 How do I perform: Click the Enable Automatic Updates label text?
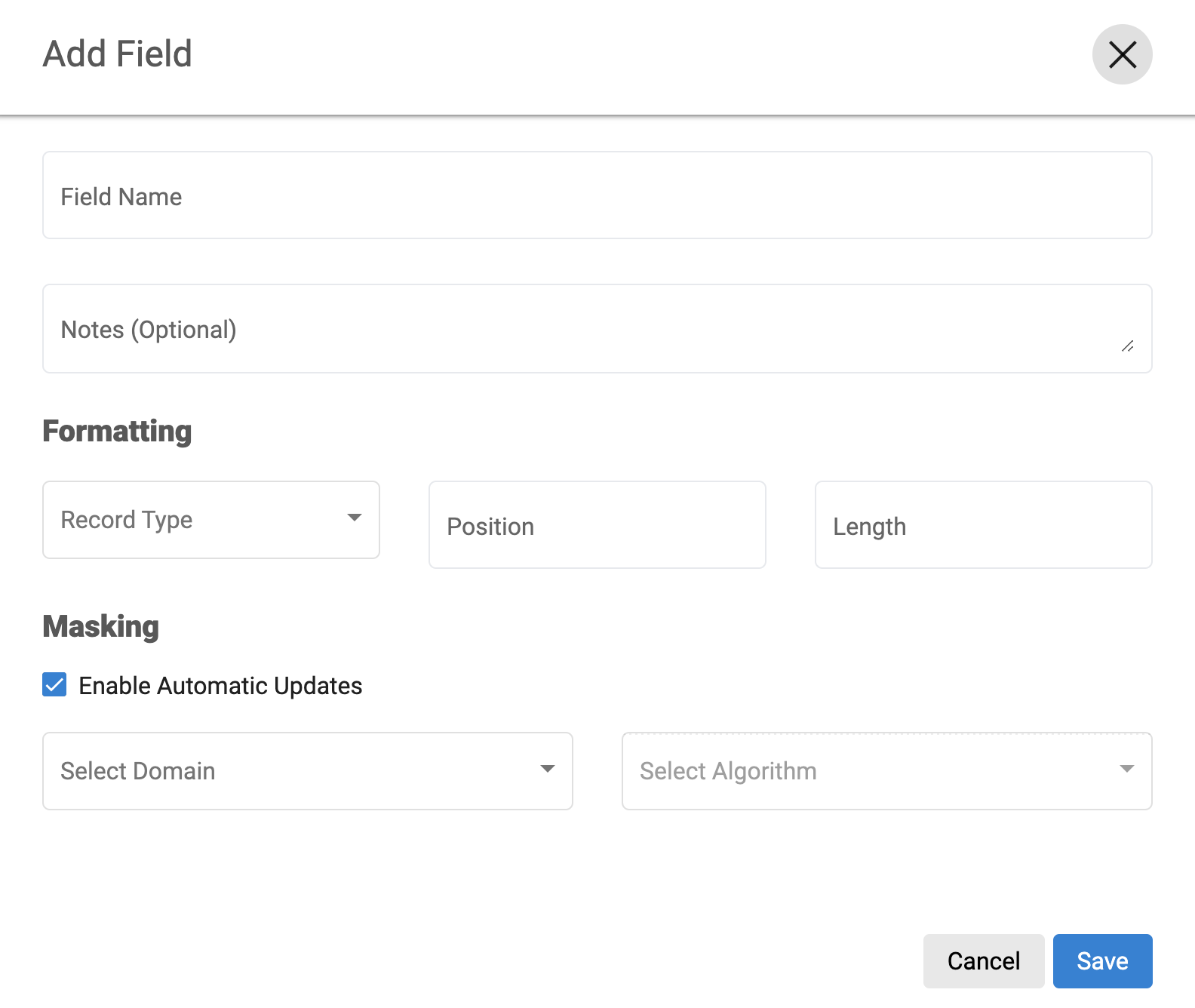[220, 686]
